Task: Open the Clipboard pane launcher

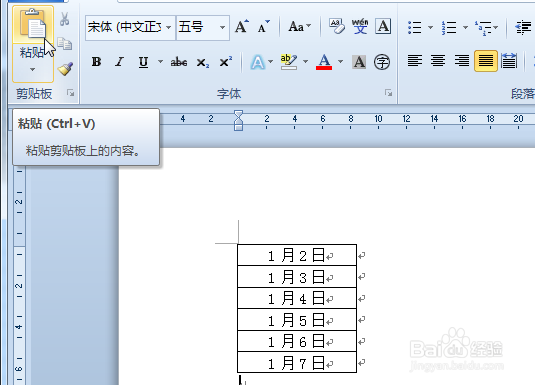Action: coord(71,92)
